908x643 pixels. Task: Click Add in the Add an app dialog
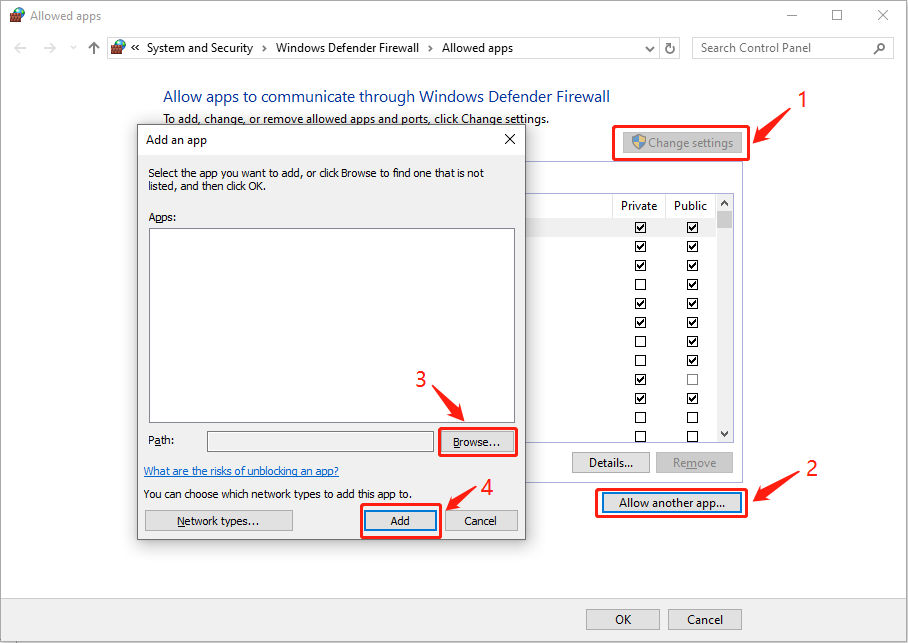400,521
